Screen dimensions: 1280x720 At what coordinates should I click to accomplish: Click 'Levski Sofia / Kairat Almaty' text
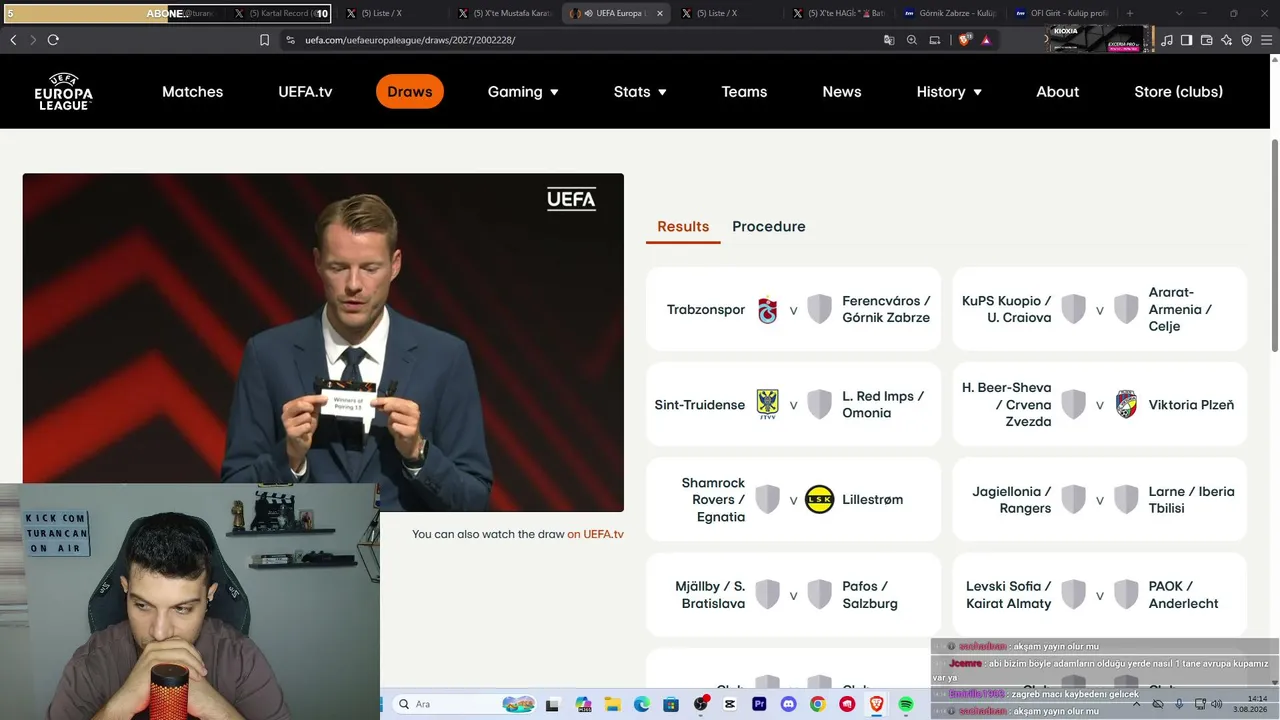tap(1009, 595)
